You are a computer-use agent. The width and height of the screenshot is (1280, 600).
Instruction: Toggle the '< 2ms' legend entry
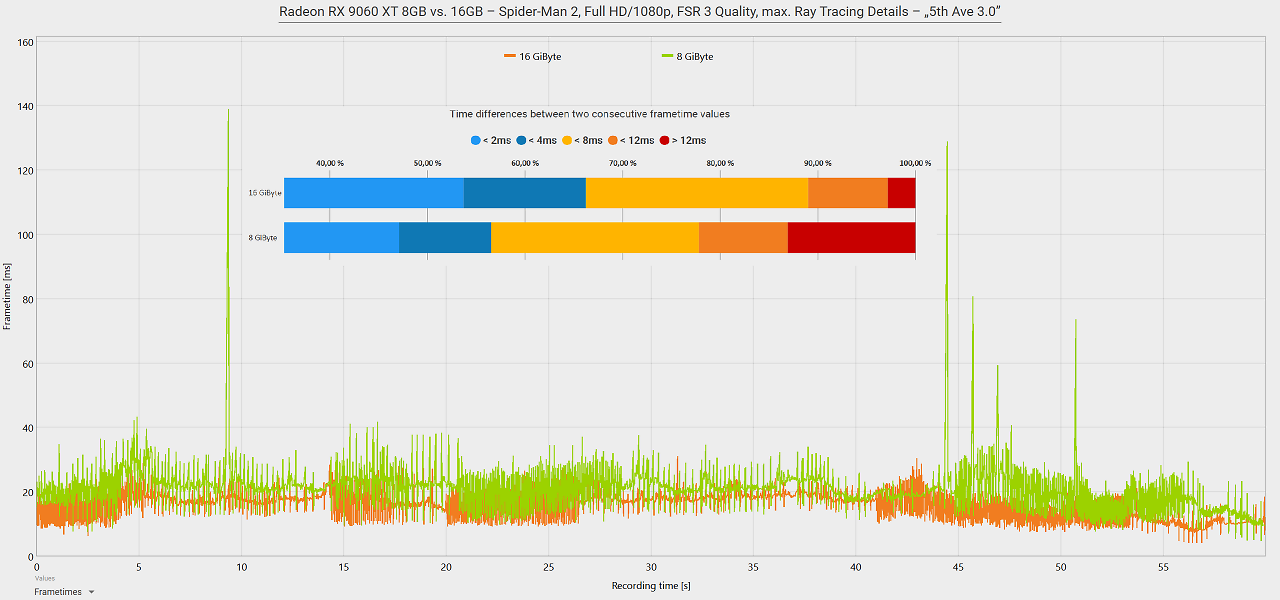(x=491, y=141)
